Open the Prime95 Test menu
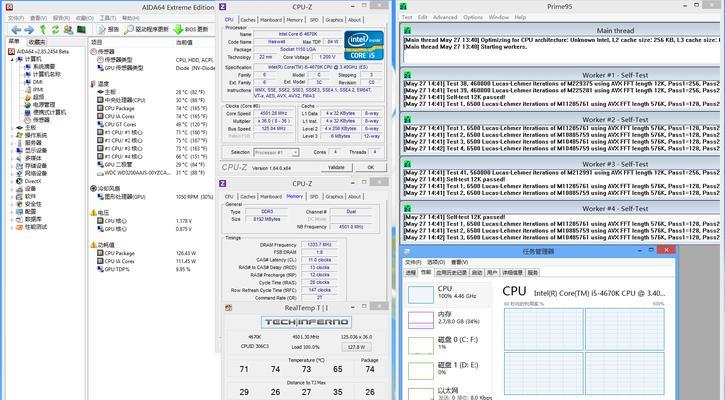This screenshot has height=400, width=725. (407, 17)
